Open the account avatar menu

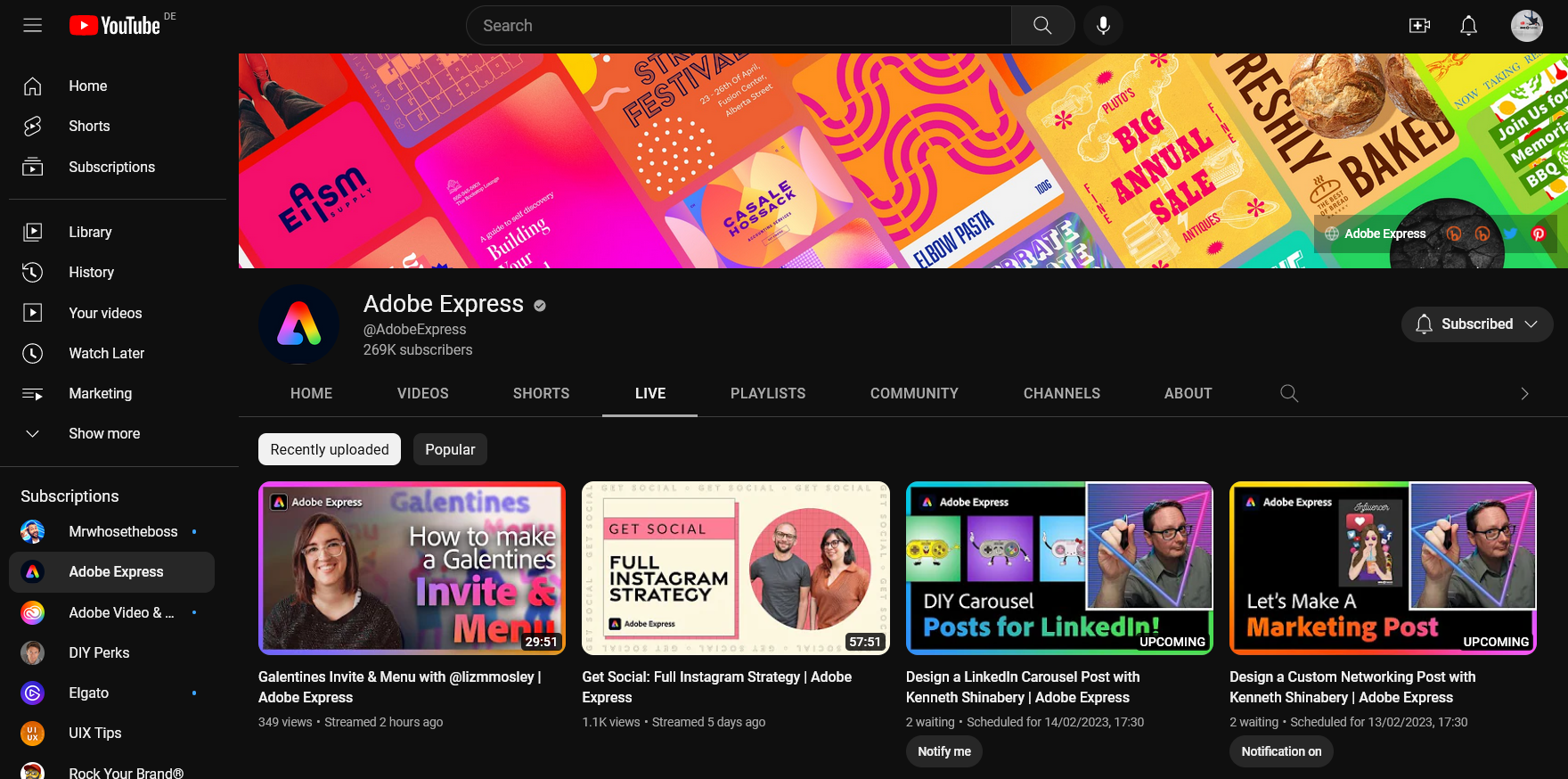[x=1527, y=26]
